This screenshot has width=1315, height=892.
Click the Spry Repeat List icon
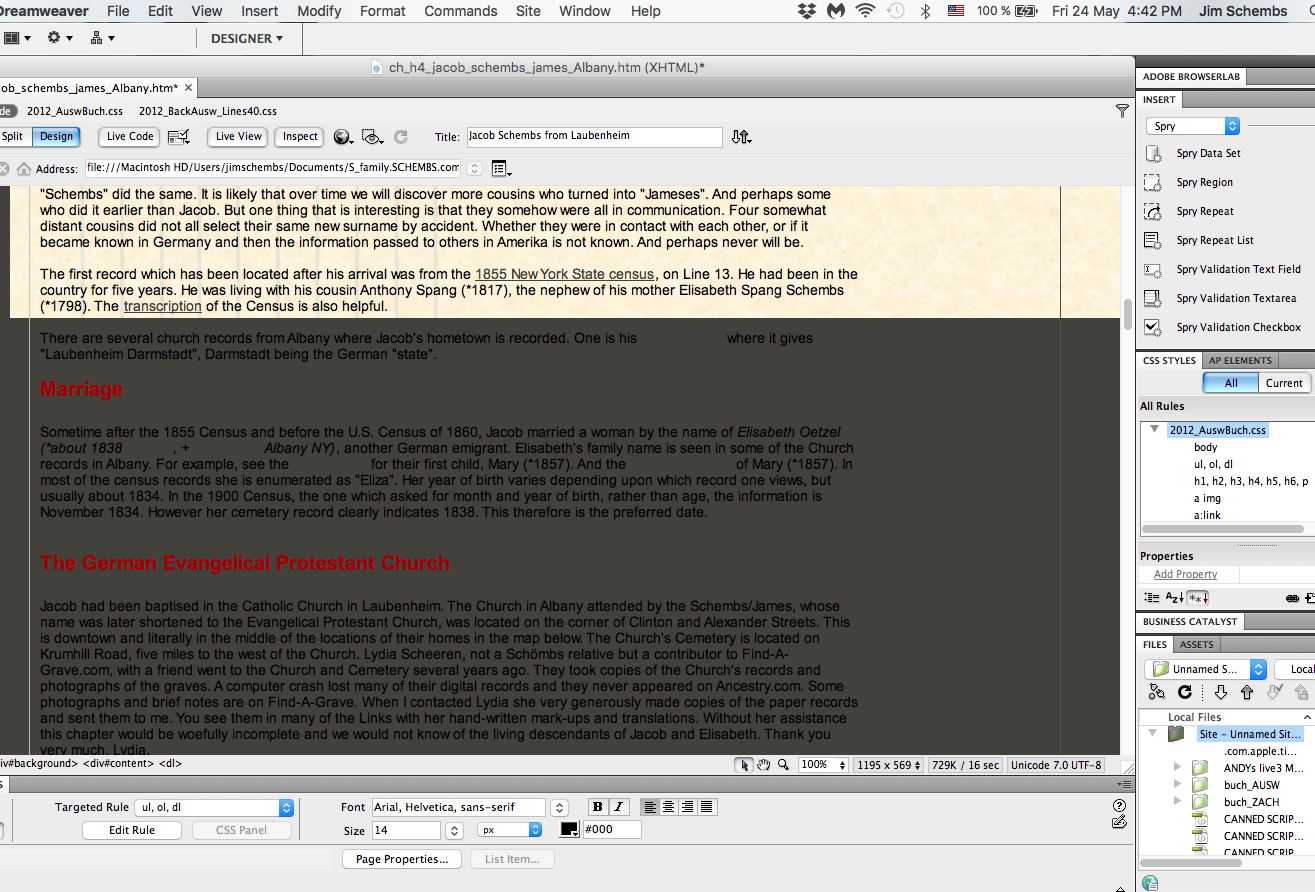(x=1153, y=241)
